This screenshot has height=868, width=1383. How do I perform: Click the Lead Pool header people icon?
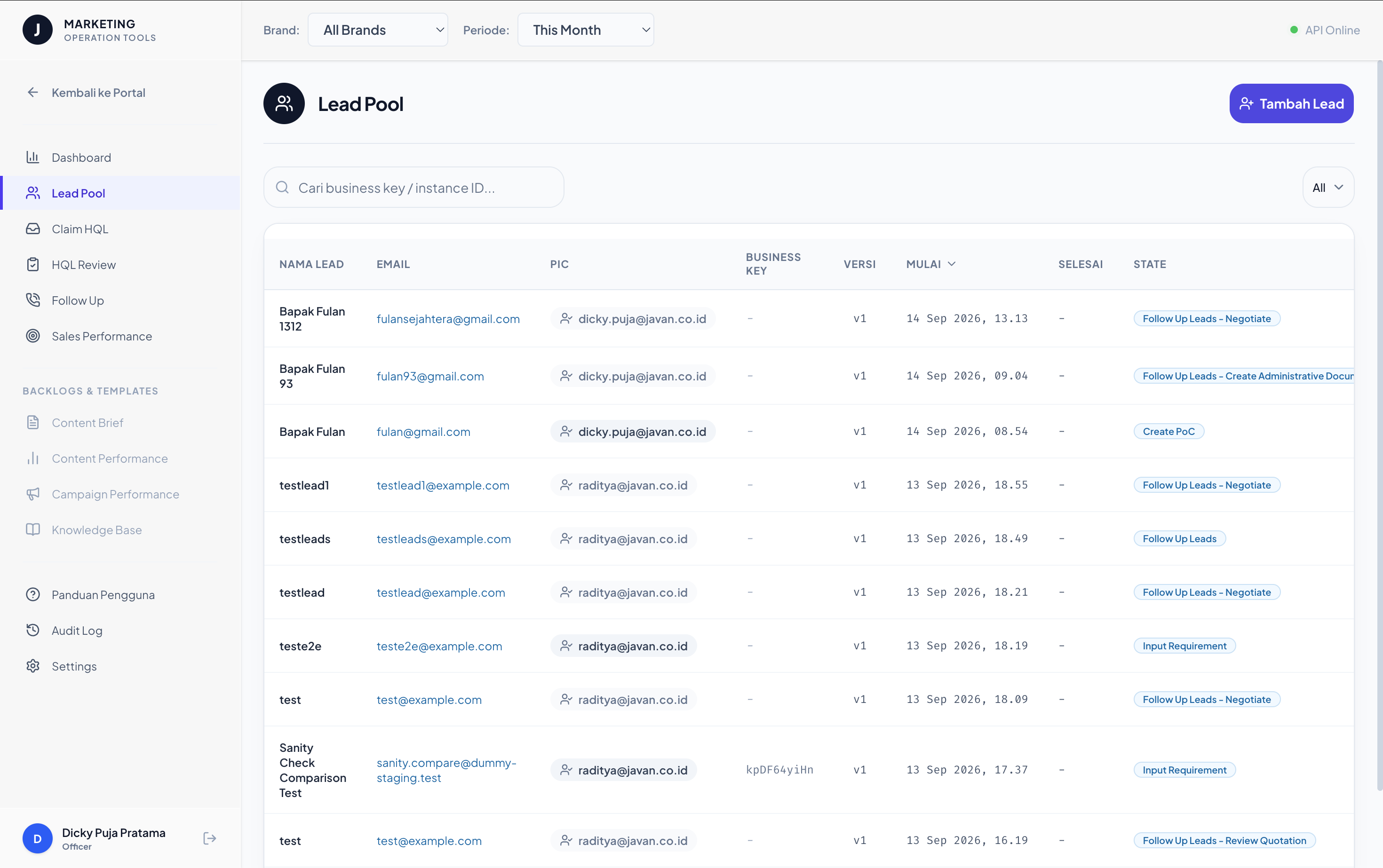click(284, 103)
